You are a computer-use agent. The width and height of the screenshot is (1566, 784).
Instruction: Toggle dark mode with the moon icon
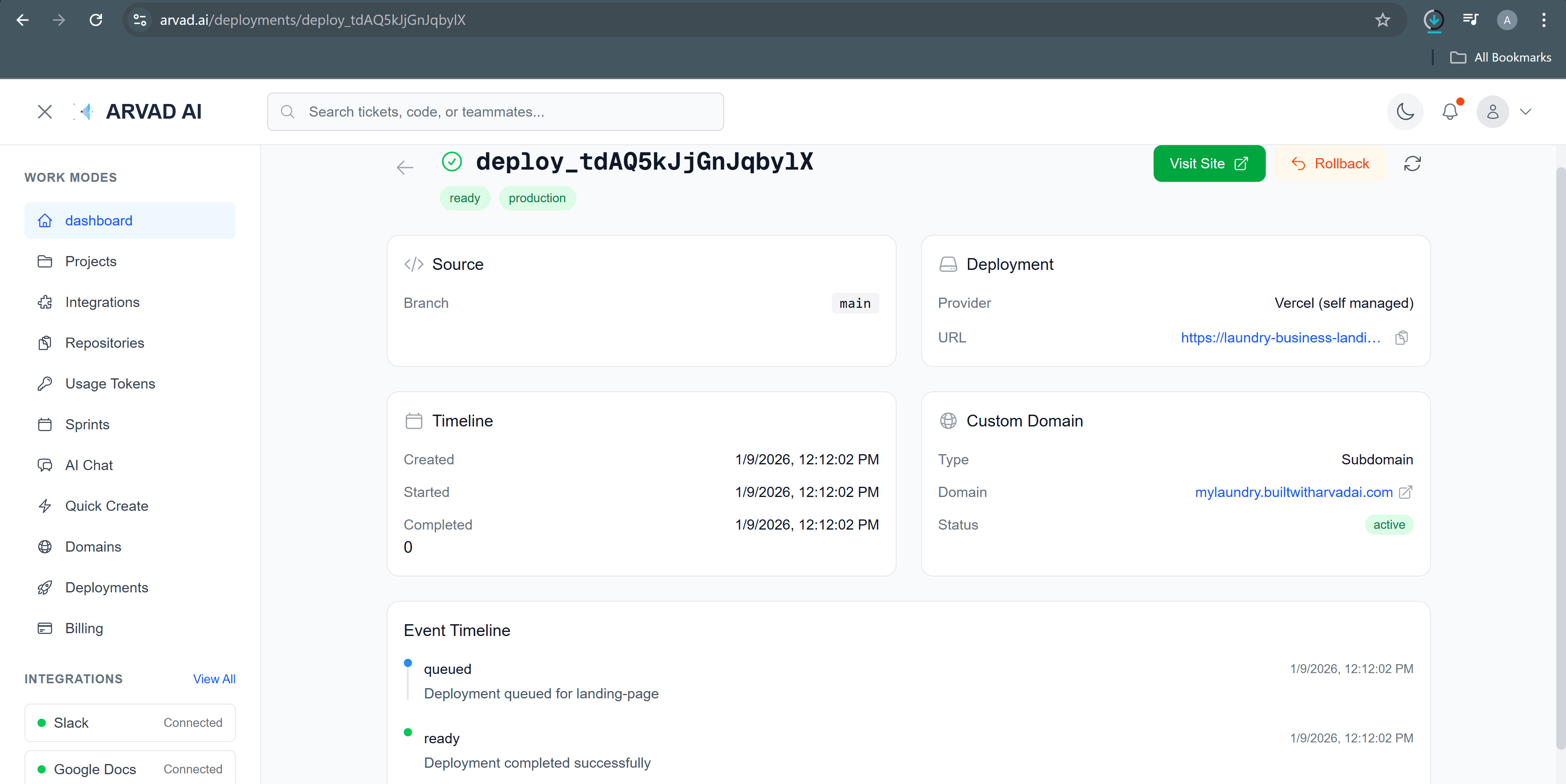pos(1405,112)
